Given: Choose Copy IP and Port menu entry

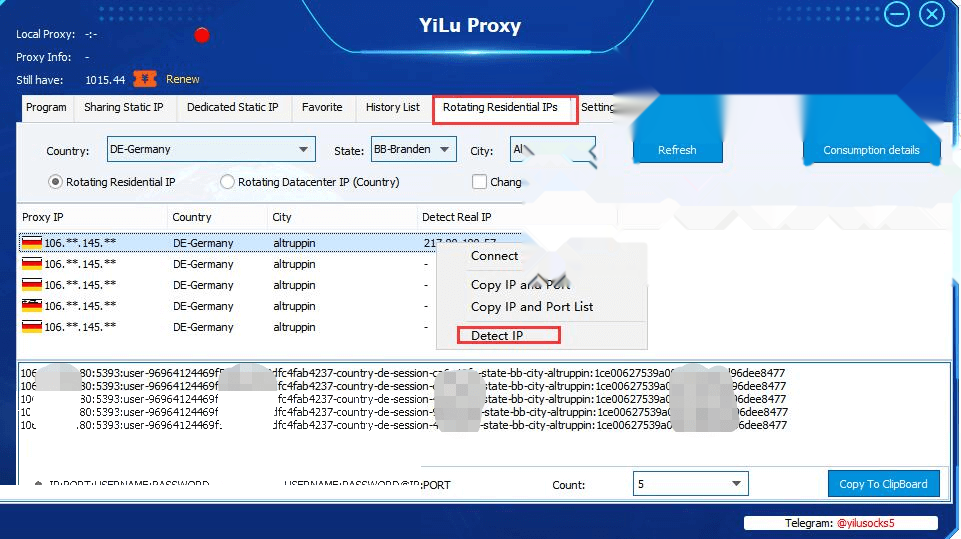Looking at the screenshot, I should tap(520, 285).
